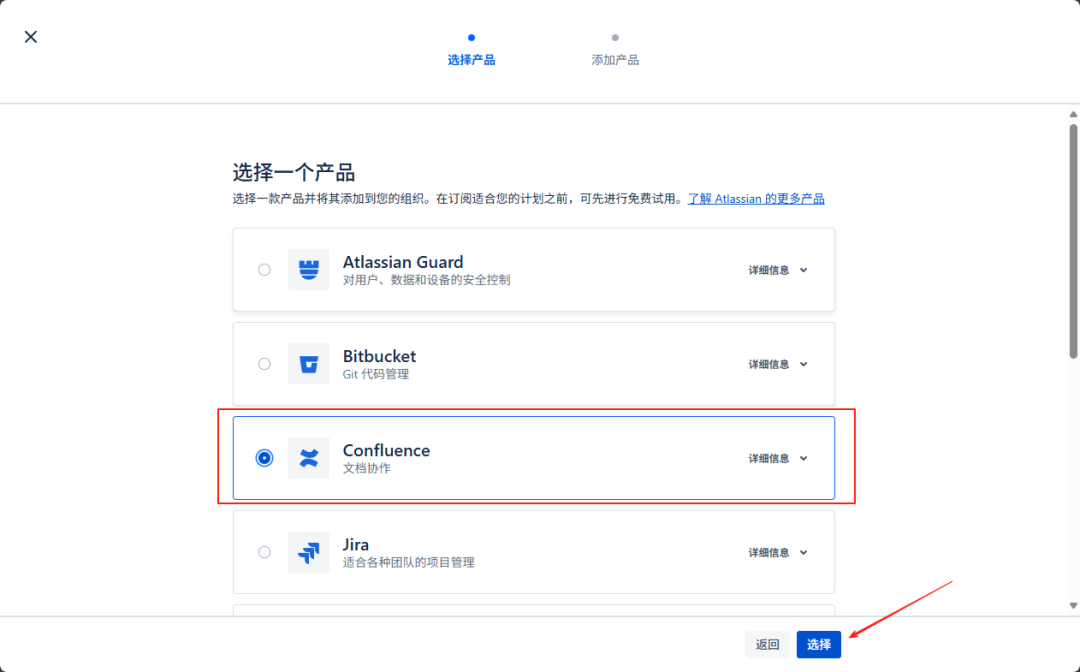Click the 返回 button
The image size is (1080, 672).
click(x=766, y=645)
